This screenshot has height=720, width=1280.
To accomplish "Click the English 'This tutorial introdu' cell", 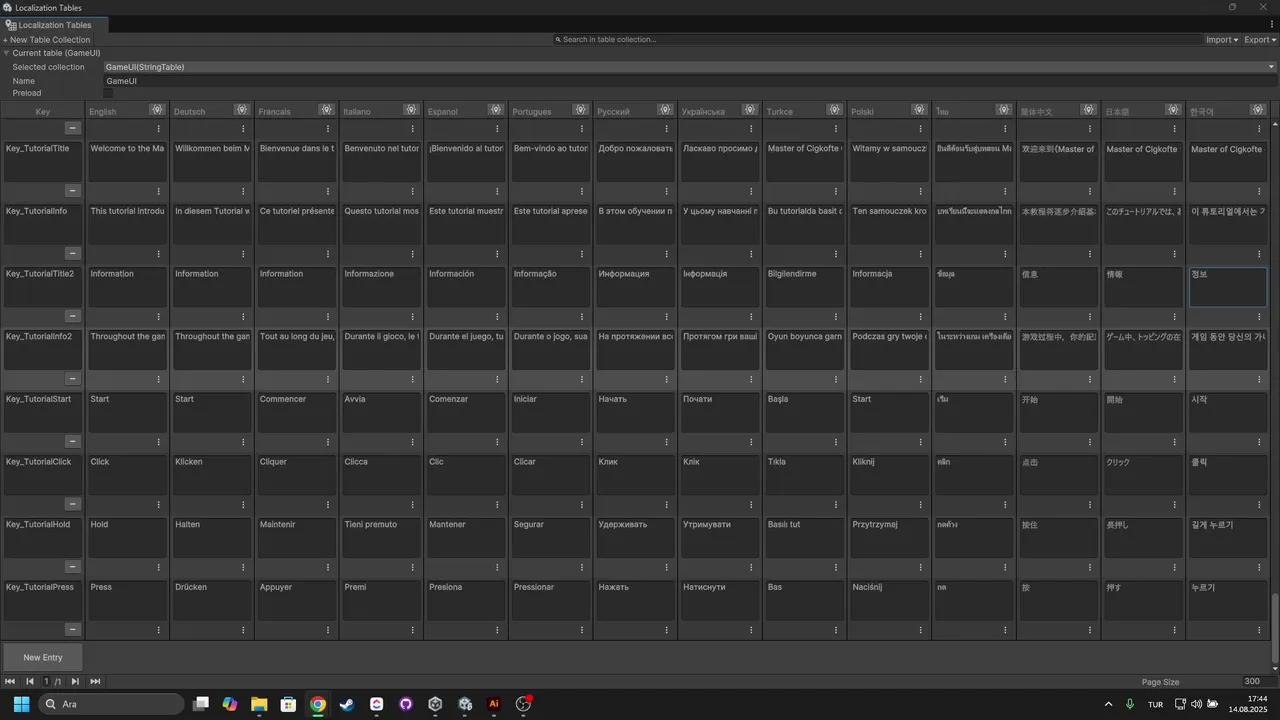I will (x=127, y=224).
